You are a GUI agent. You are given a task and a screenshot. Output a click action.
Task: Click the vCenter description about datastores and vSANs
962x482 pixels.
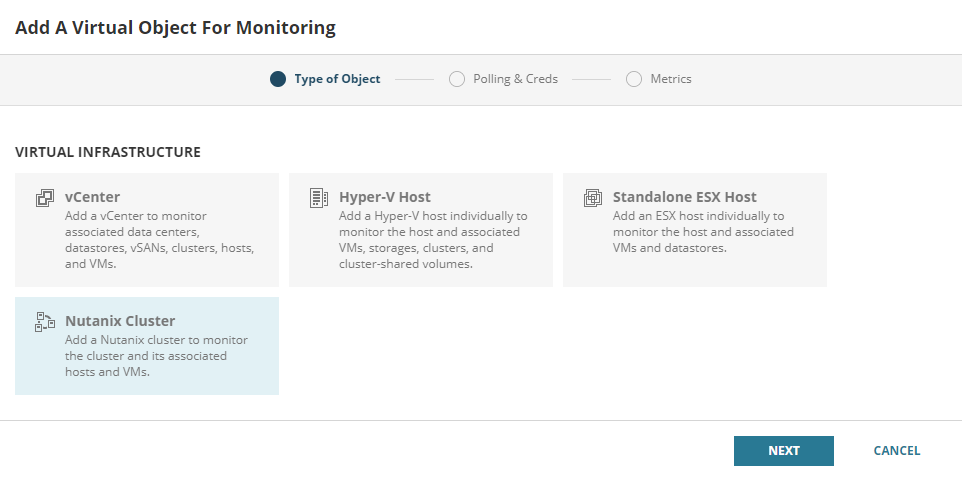point(159,240)
